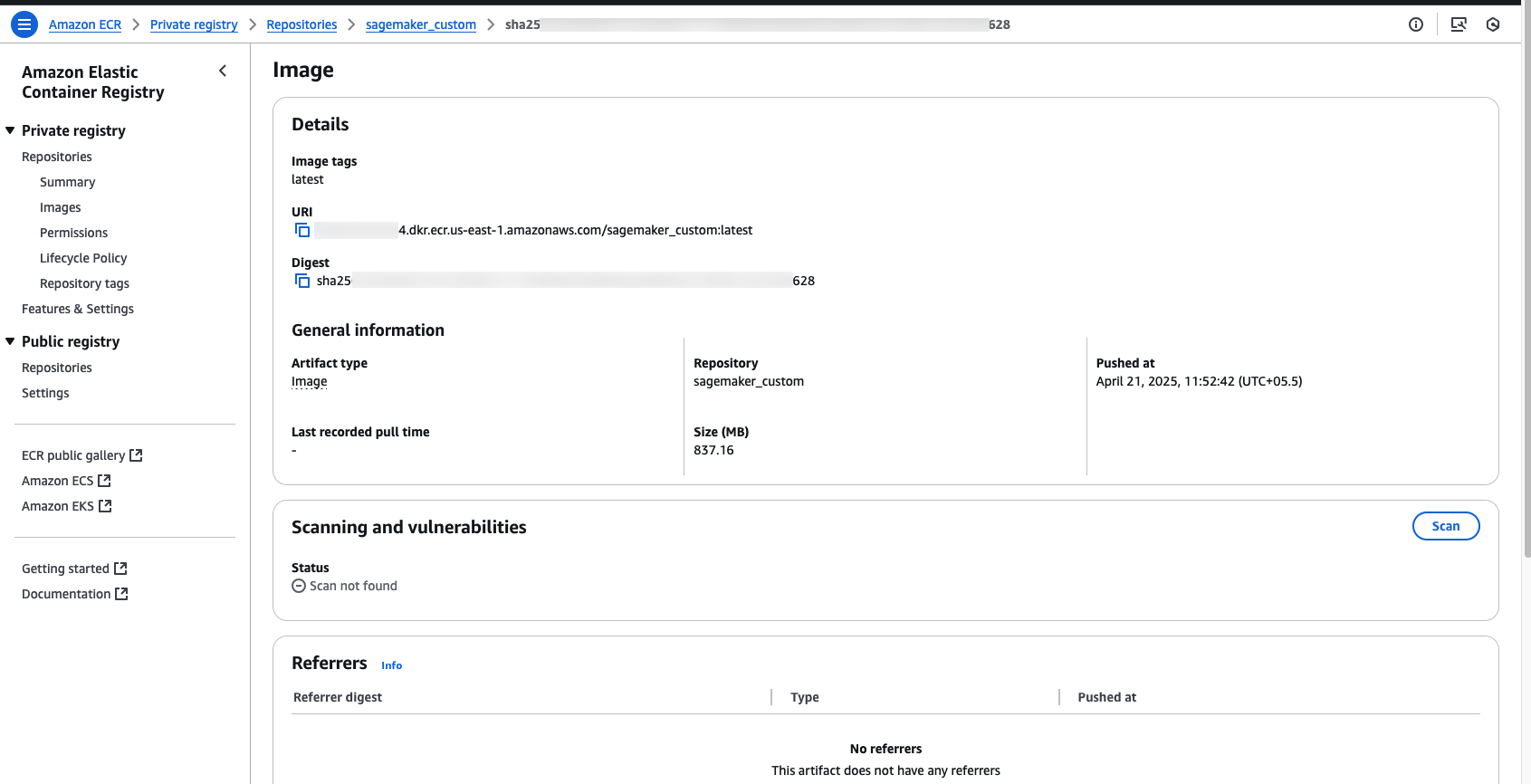Click the Pushed at column header
1531x784 pixels.
pos(1106,697)
